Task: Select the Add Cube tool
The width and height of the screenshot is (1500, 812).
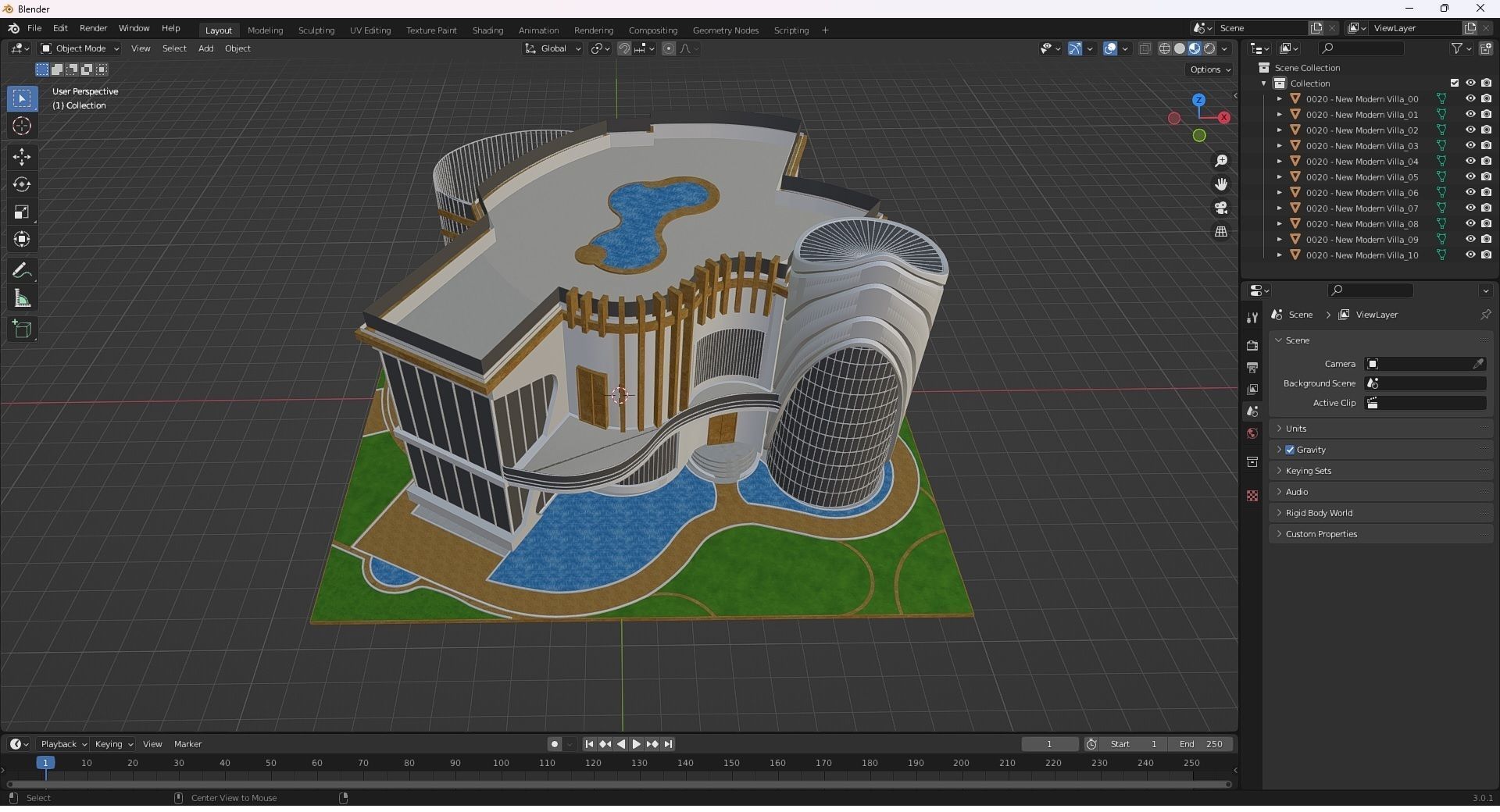Action: click(22, 329)
